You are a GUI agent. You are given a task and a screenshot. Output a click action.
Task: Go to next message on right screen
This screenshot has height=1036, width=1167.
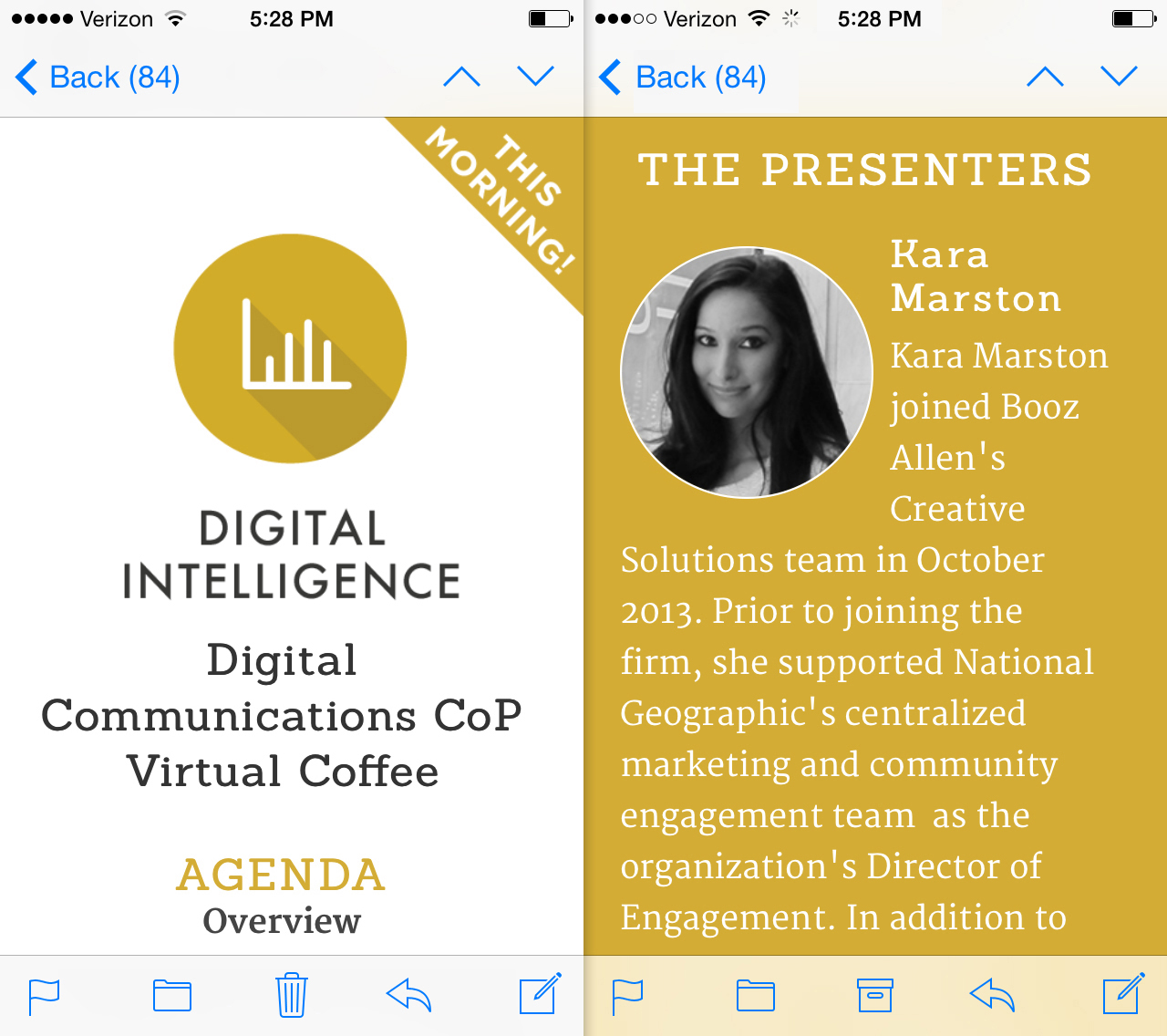[1119, 78]
